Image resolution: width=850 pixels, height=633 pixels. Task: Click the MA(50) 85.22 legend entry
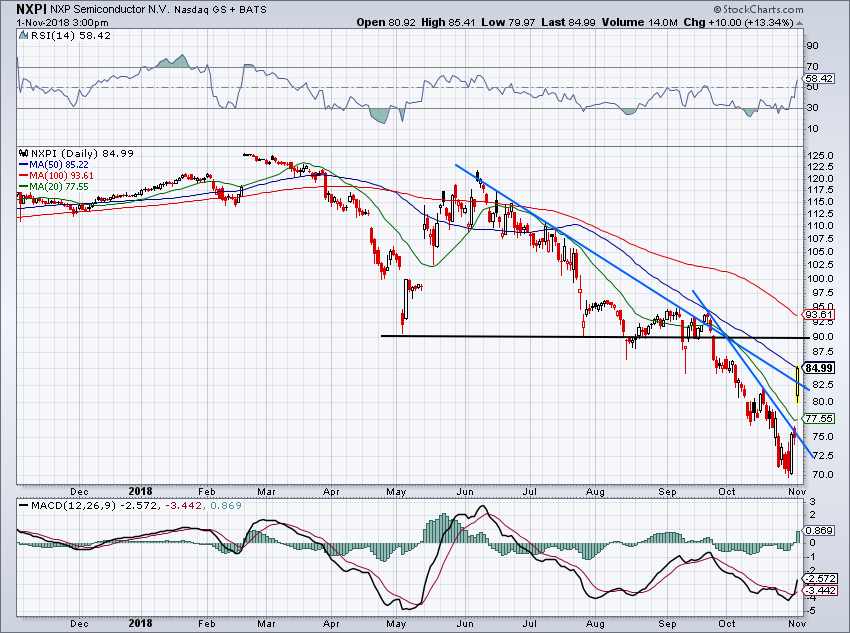[x=59, y=164]
